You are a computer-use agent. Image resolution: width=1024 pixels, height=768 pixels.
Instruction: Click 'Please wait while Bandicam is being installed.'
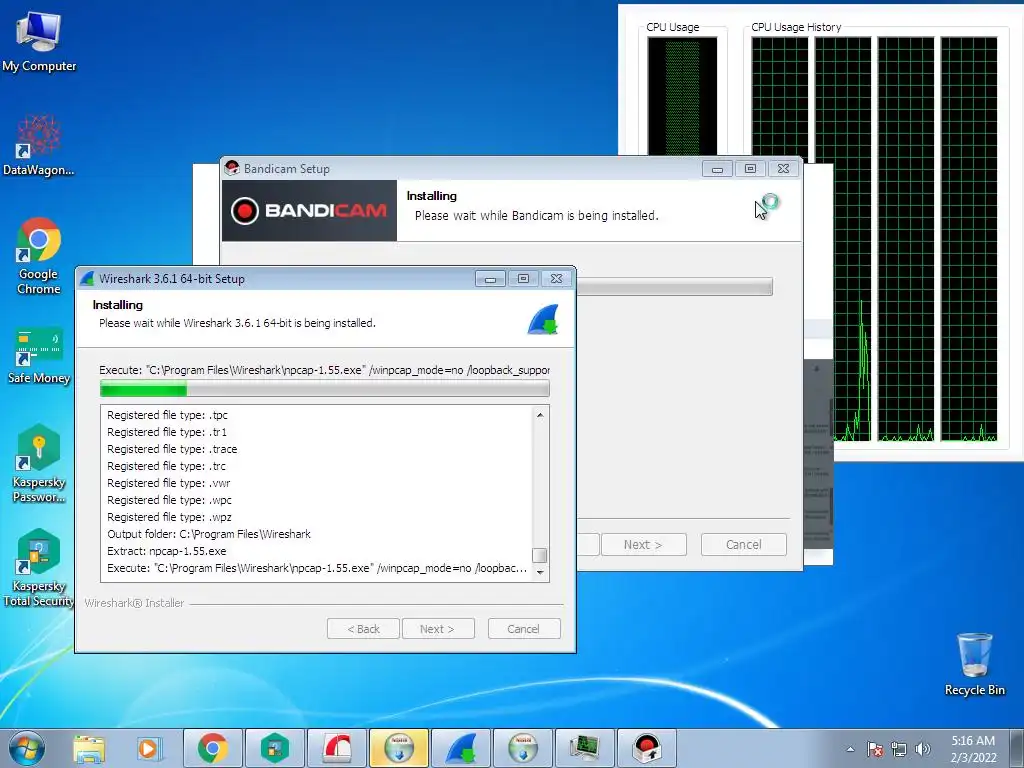pos(536,216)
